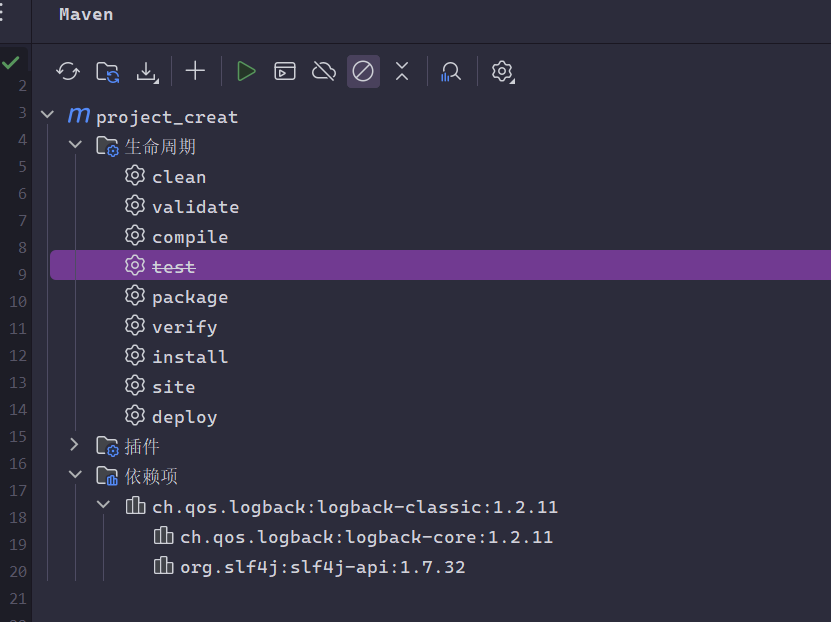This screenshot has height=622, width=831.
Task: Collapse the project_creat root node
Action: (x=47, y=116)
